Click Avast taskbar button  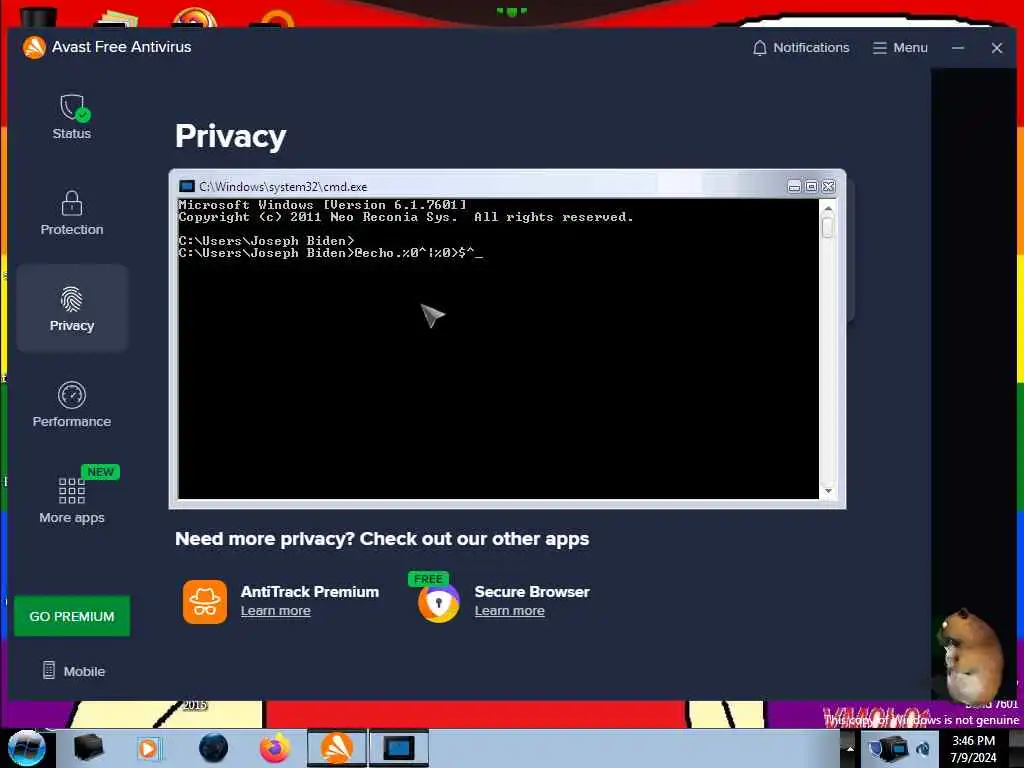click(337, 748)
